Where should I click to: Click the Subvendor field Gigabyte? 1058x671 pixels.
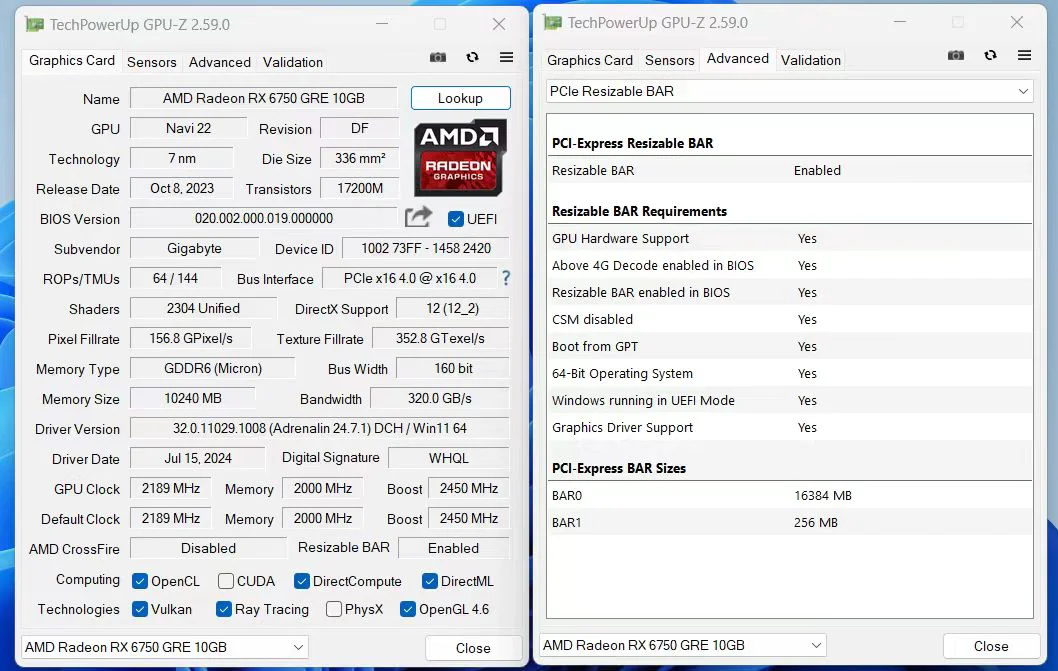194,248
